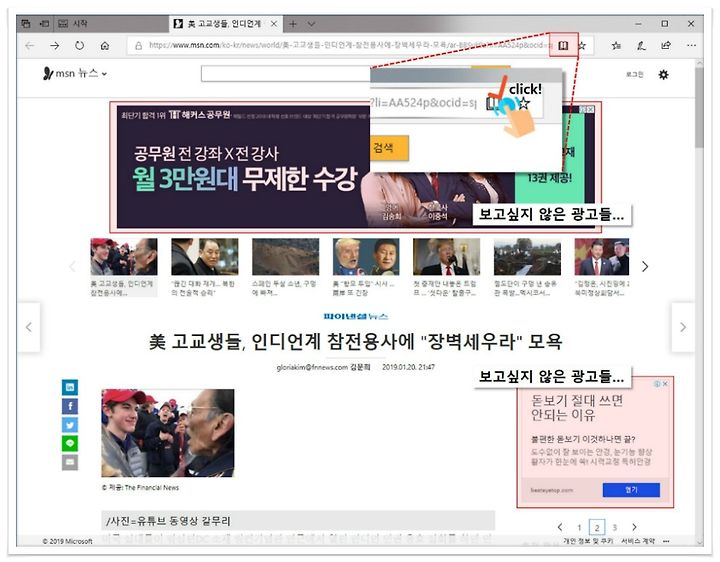Click the main article photo
Screen dimensions: 720x562
[168, 433]
